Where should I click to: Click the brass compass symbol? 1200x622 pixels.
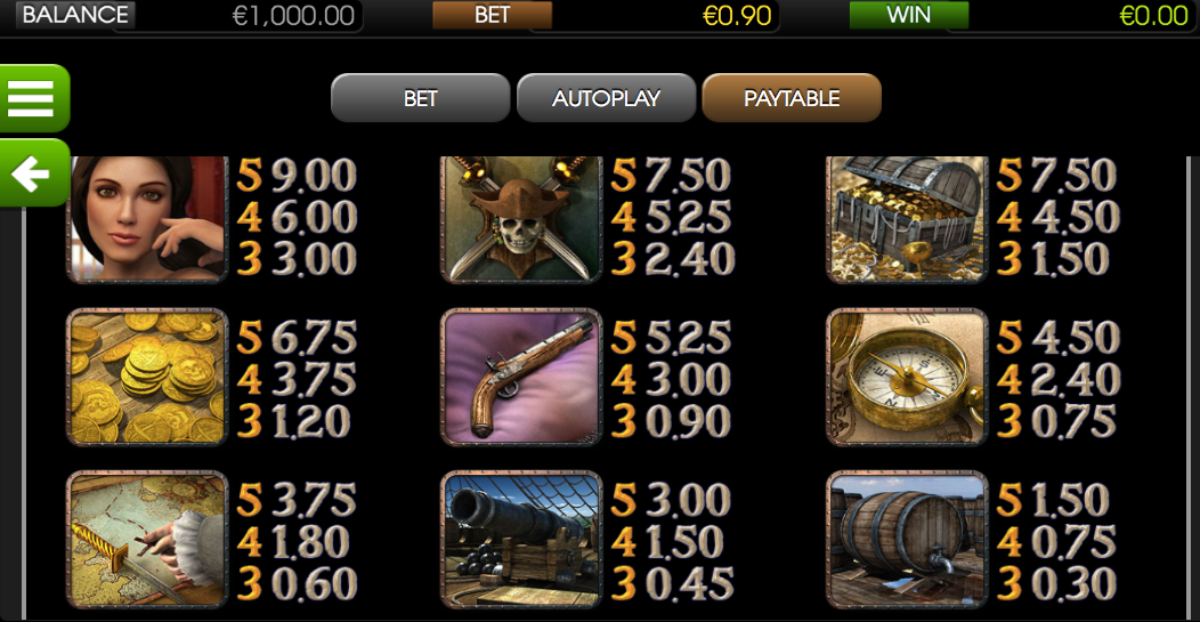coord(907,377)
